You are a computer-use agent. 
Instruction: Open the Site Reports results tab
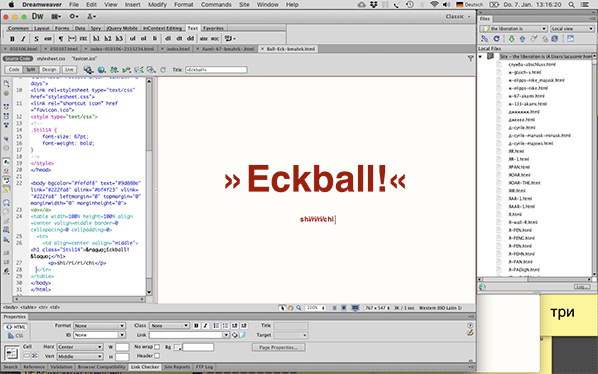[177, 367]
